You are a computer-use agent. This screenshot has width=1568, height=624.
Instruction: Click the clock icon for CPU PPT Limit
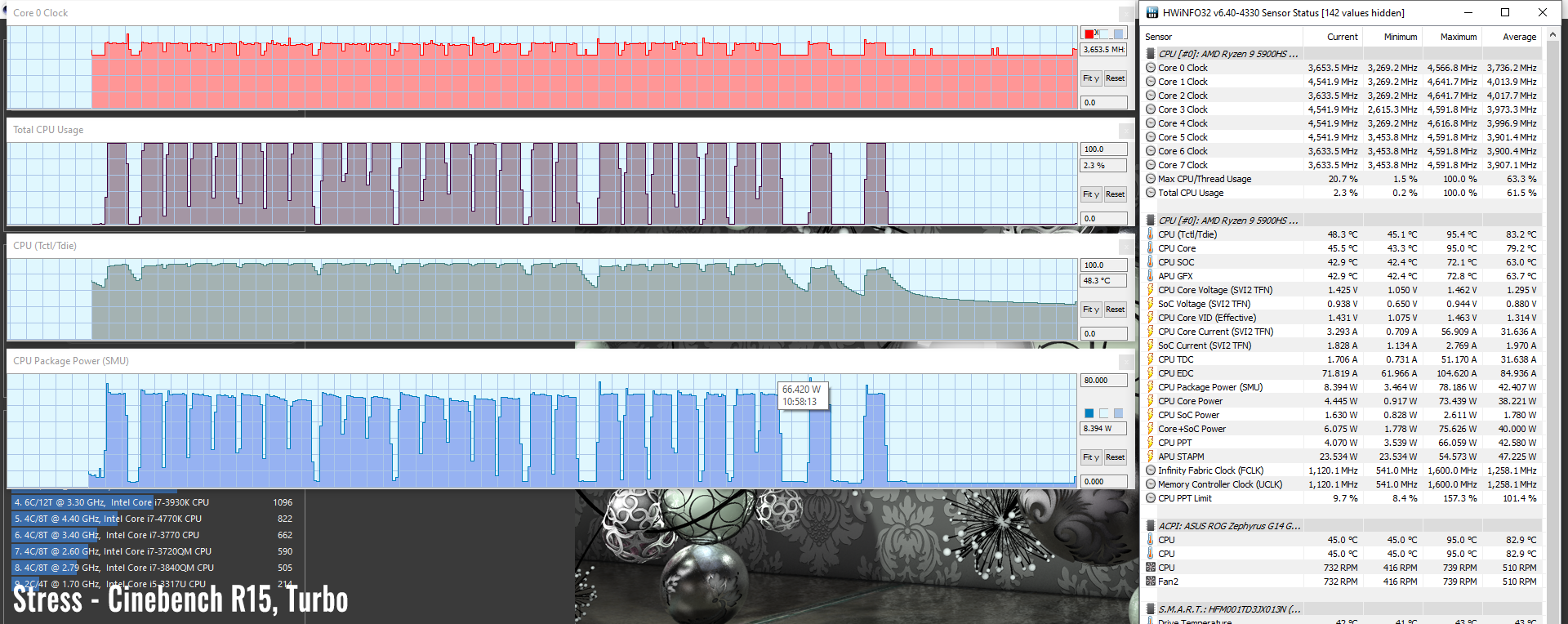(x=1151, y=498)
